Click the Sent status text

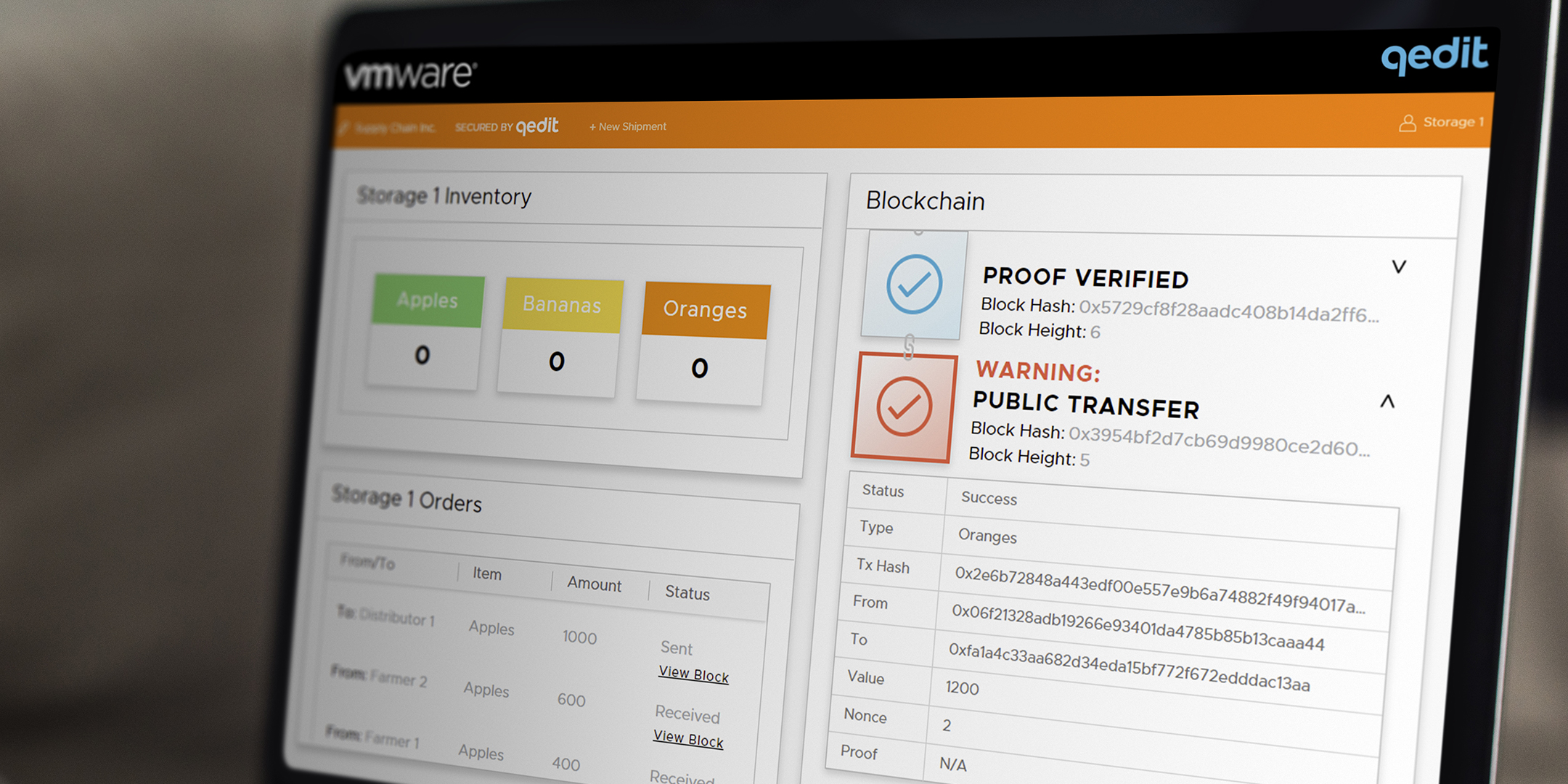click(x=677, y=648)
